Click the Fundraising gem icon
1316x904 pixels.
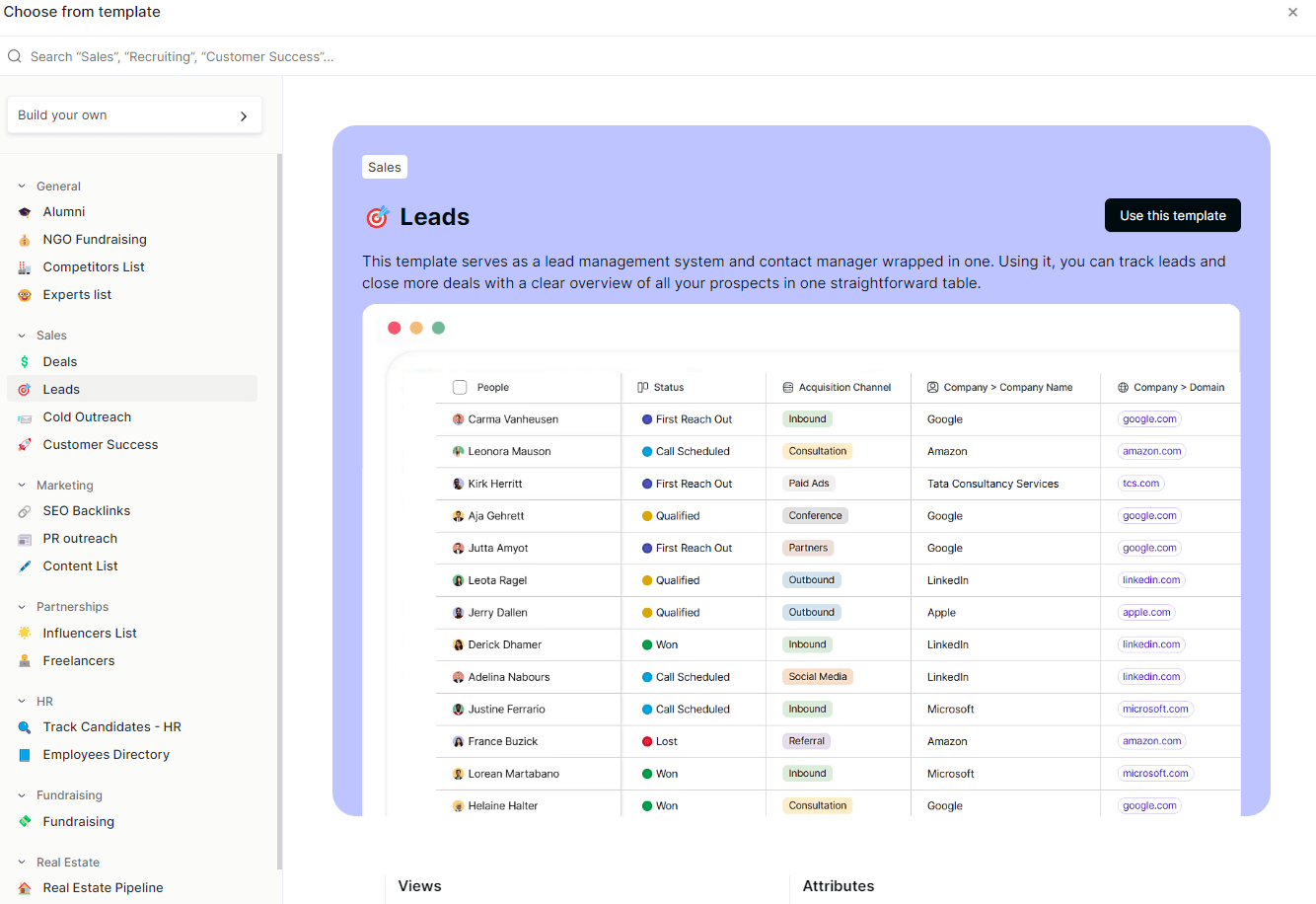tap(25, 821)
